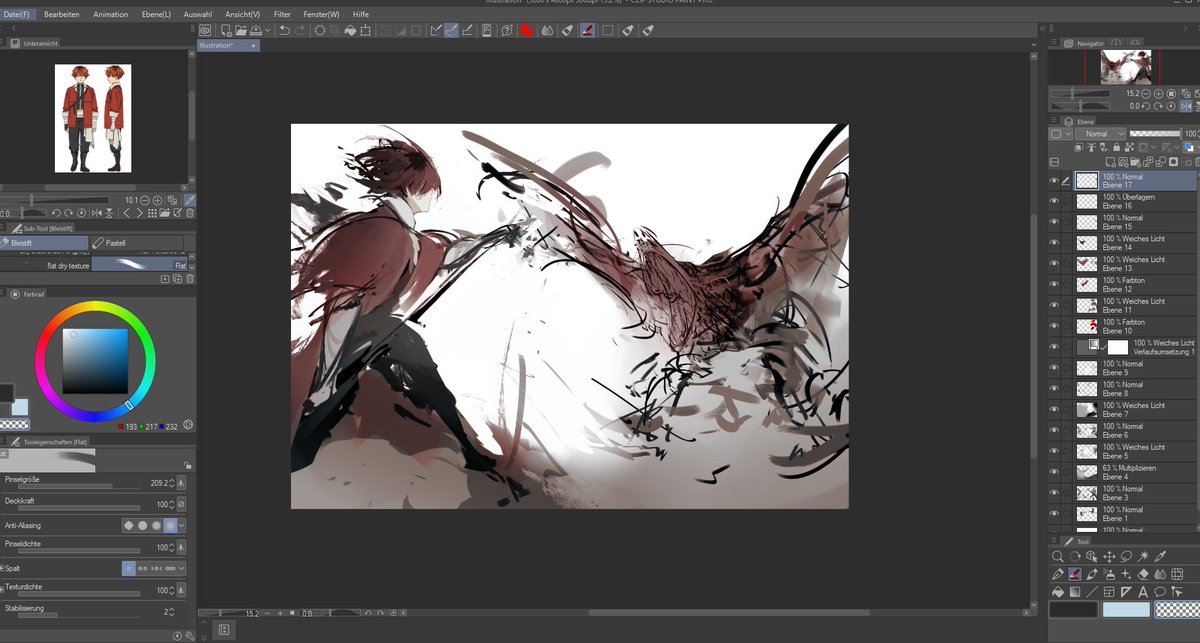Select the Text tool (letter A)

coord(1143,592)
